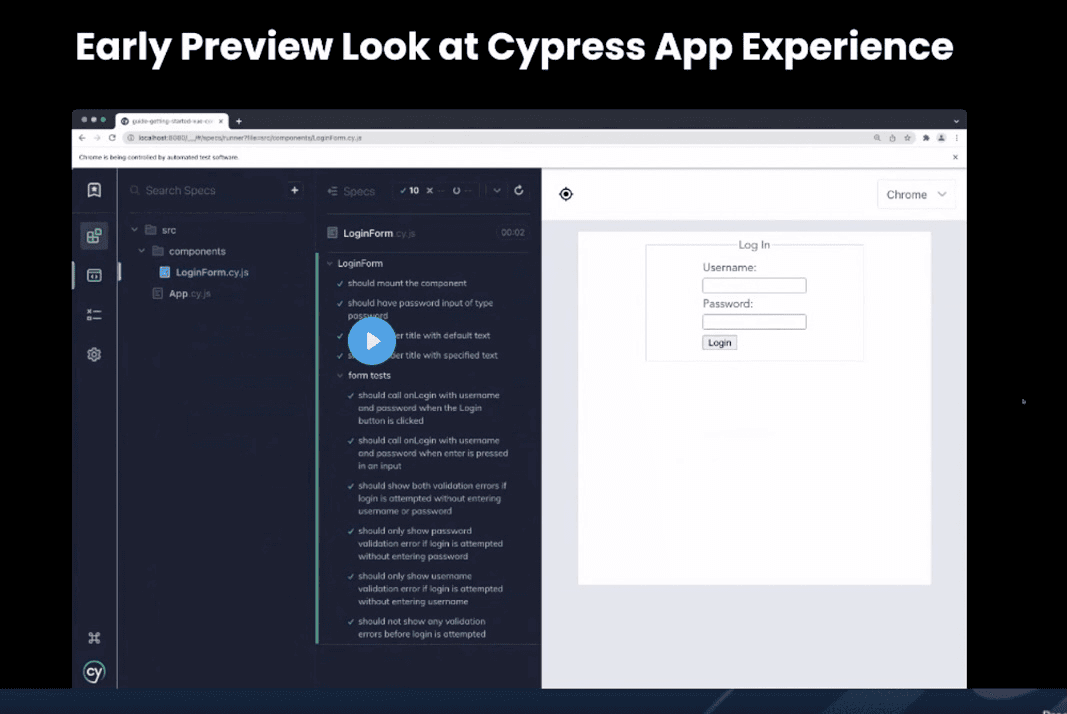Screen dimensions: 1067x714
Task: Open the runs window icon in sidebar
Action: tap(94, 275)
